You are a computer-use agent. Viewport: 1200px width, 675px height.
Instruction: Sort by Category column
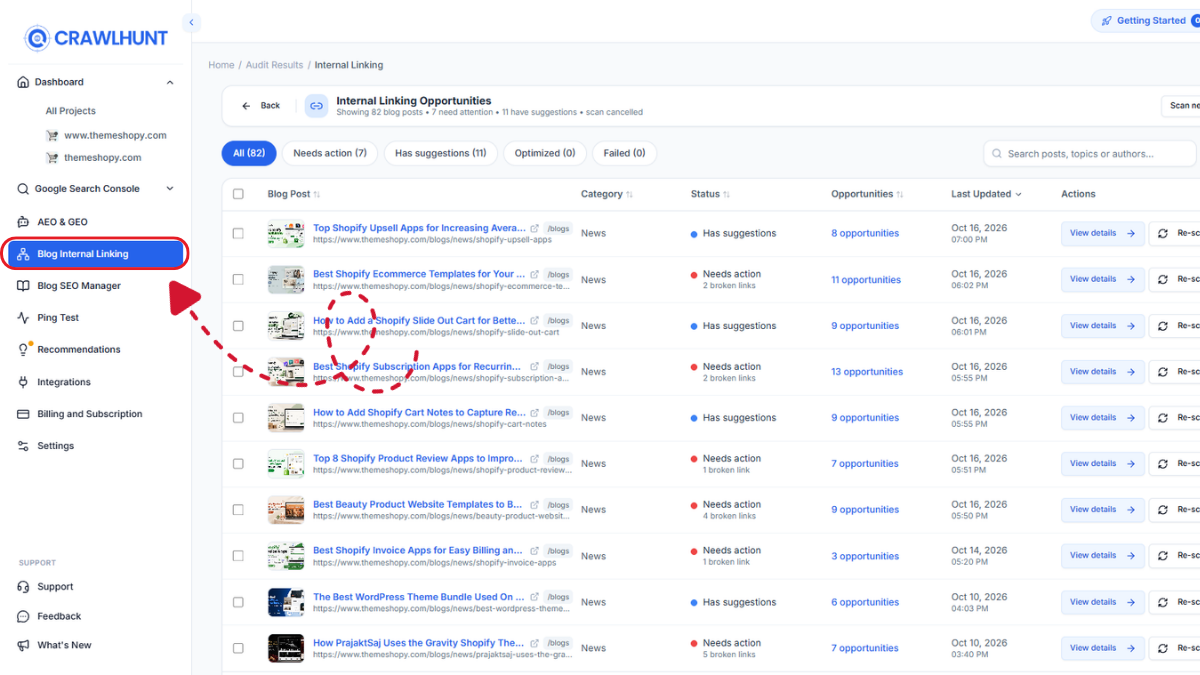pos(607,194)
